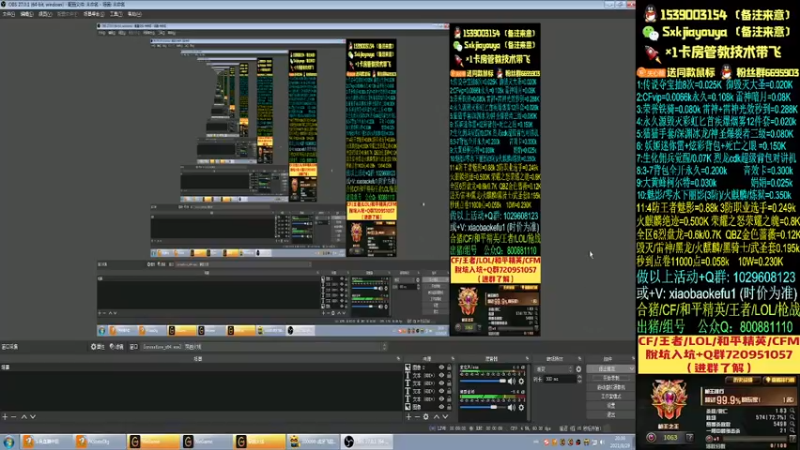Click the 300 ms duration field

(560, 379)
